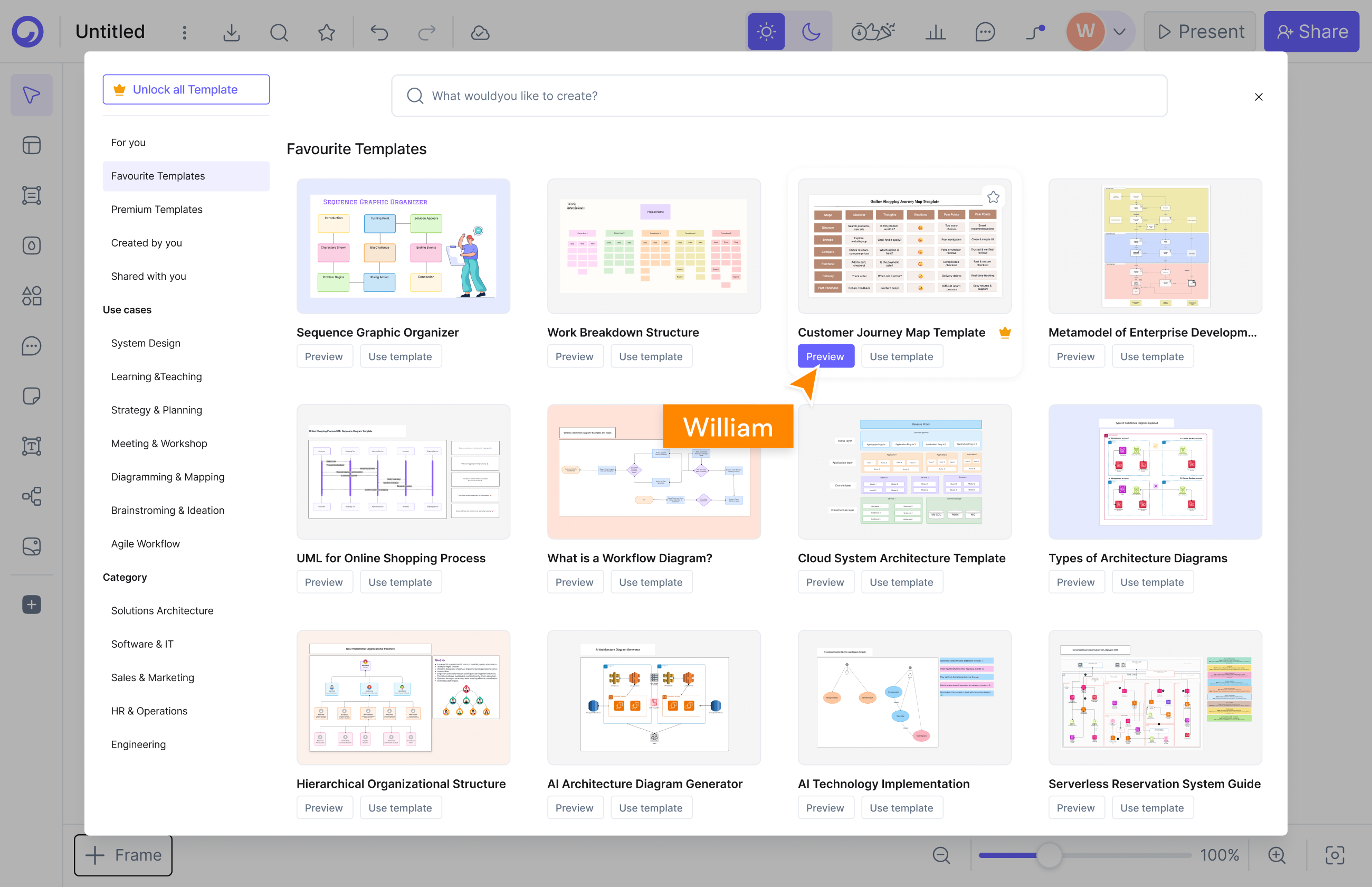Focus the template search field
Screen dimensions: 1372x887
[779, 96]
